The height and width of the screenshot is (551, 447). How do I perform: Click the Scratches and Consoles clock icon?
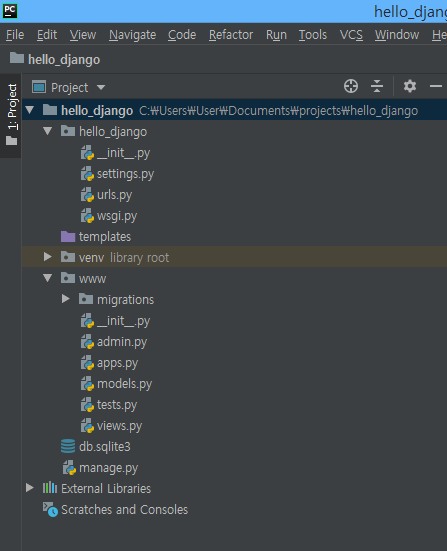(50, 510)
